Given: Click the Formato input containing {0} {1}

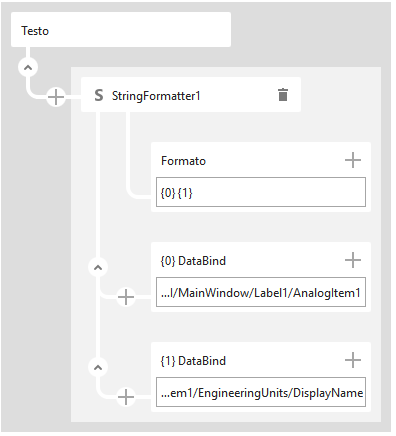Looking at the screenshot, I should [261, 192].
